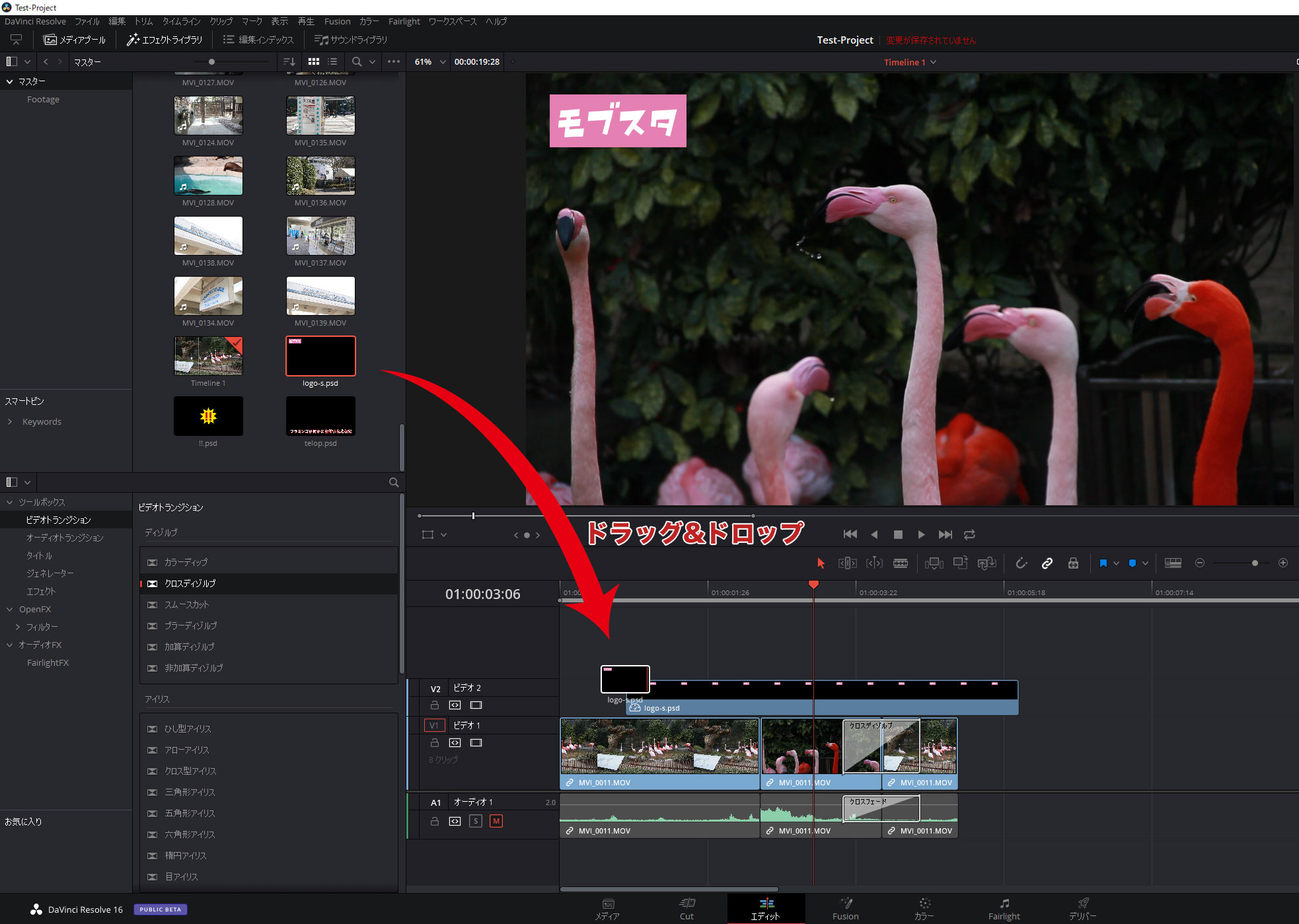This screenshot has width=1299, height=924.
Task: Open the エフェクトライブラリ panel button
Action: click(165, 40)
